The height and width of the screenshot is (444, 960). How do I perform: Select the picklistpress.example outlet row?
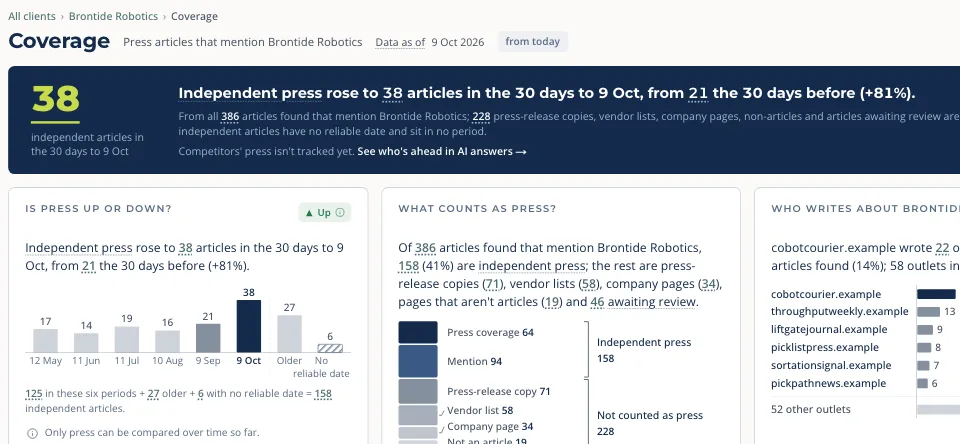pyautogui.click(x=865, y=347)
